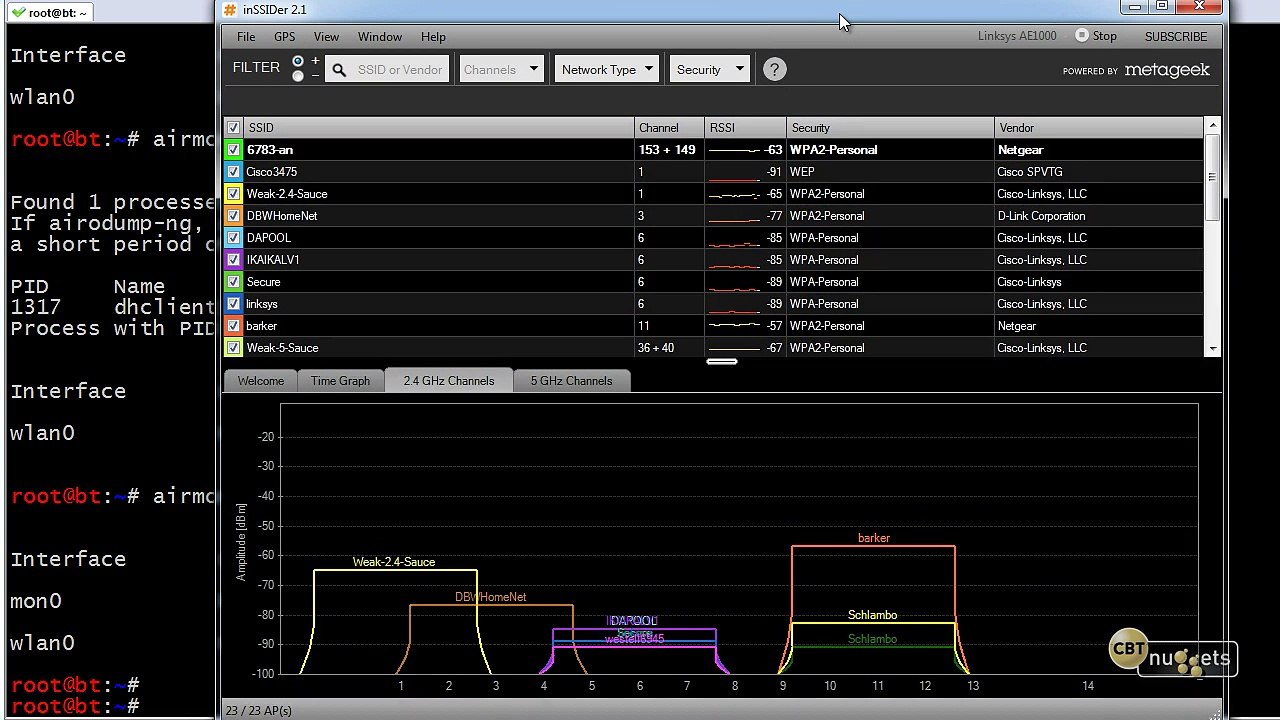Screen dimensions: 1280x720
Task: Sort table by Security column header
Action: pos(890,128)
